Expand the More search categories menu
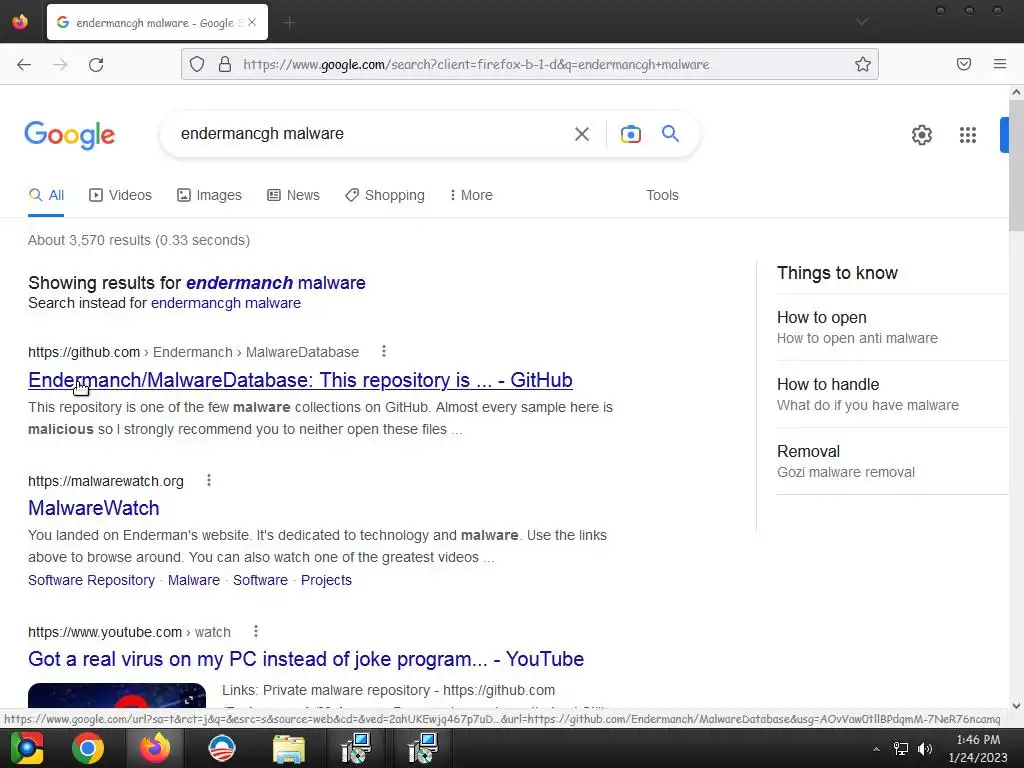The width and height of the screenshot is (1024, 768). click(471, 195)
